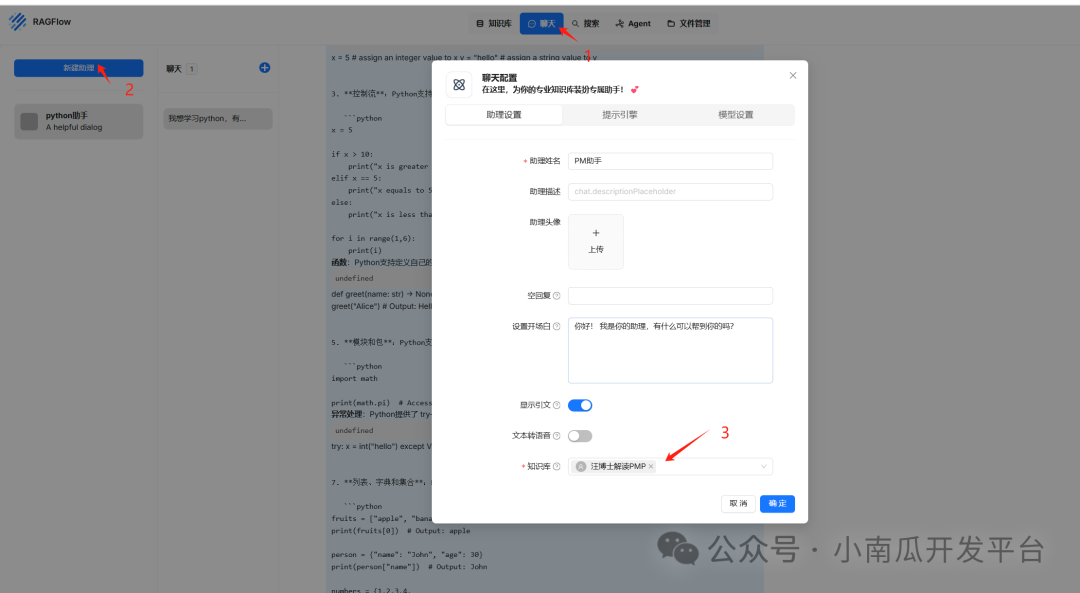Enable the 文本转语音 switch

tap(580, 436)
